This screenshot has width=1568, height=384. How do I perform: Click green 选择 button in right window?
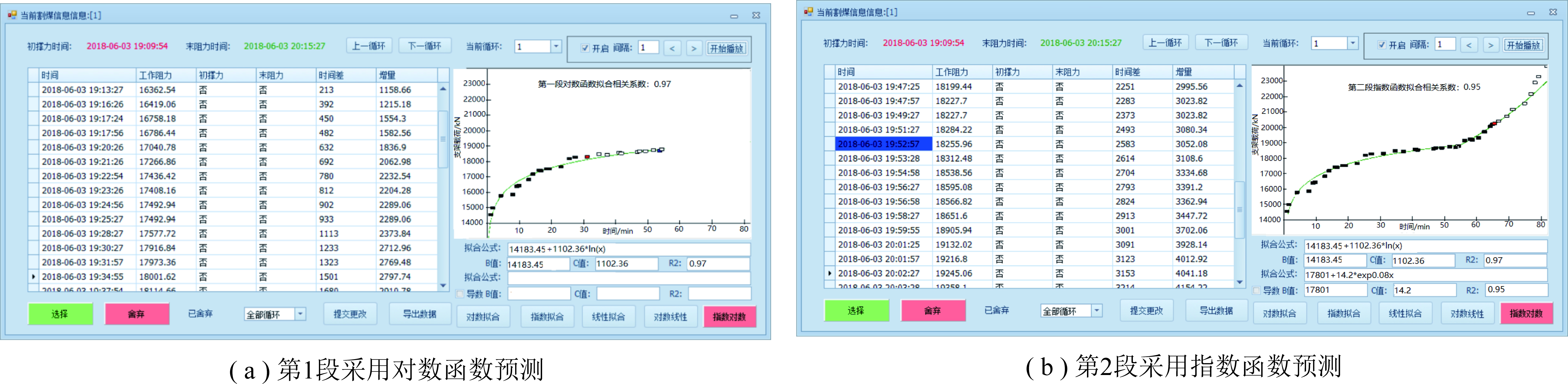coord(856,311)
